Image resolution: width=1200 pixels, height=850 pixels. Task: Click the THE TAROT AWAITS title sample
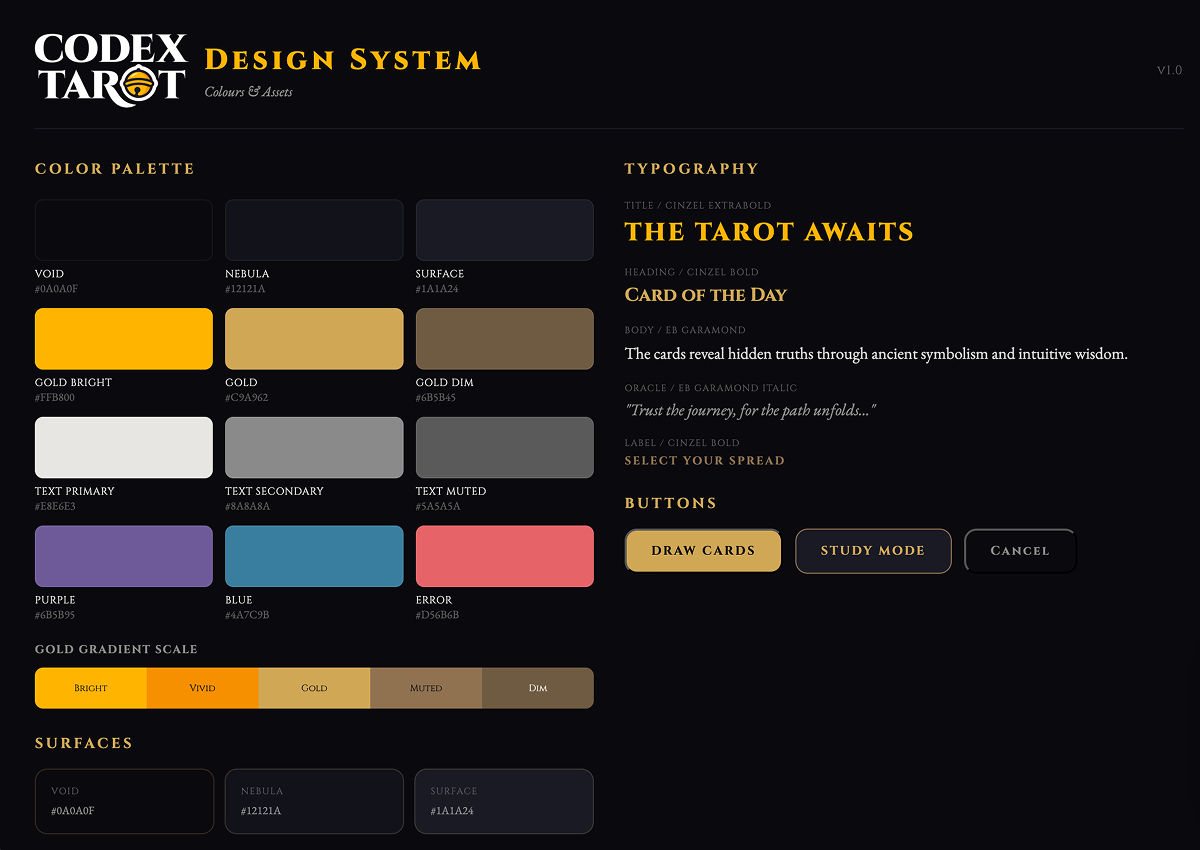pyautogui.click(x=768, y=231)
